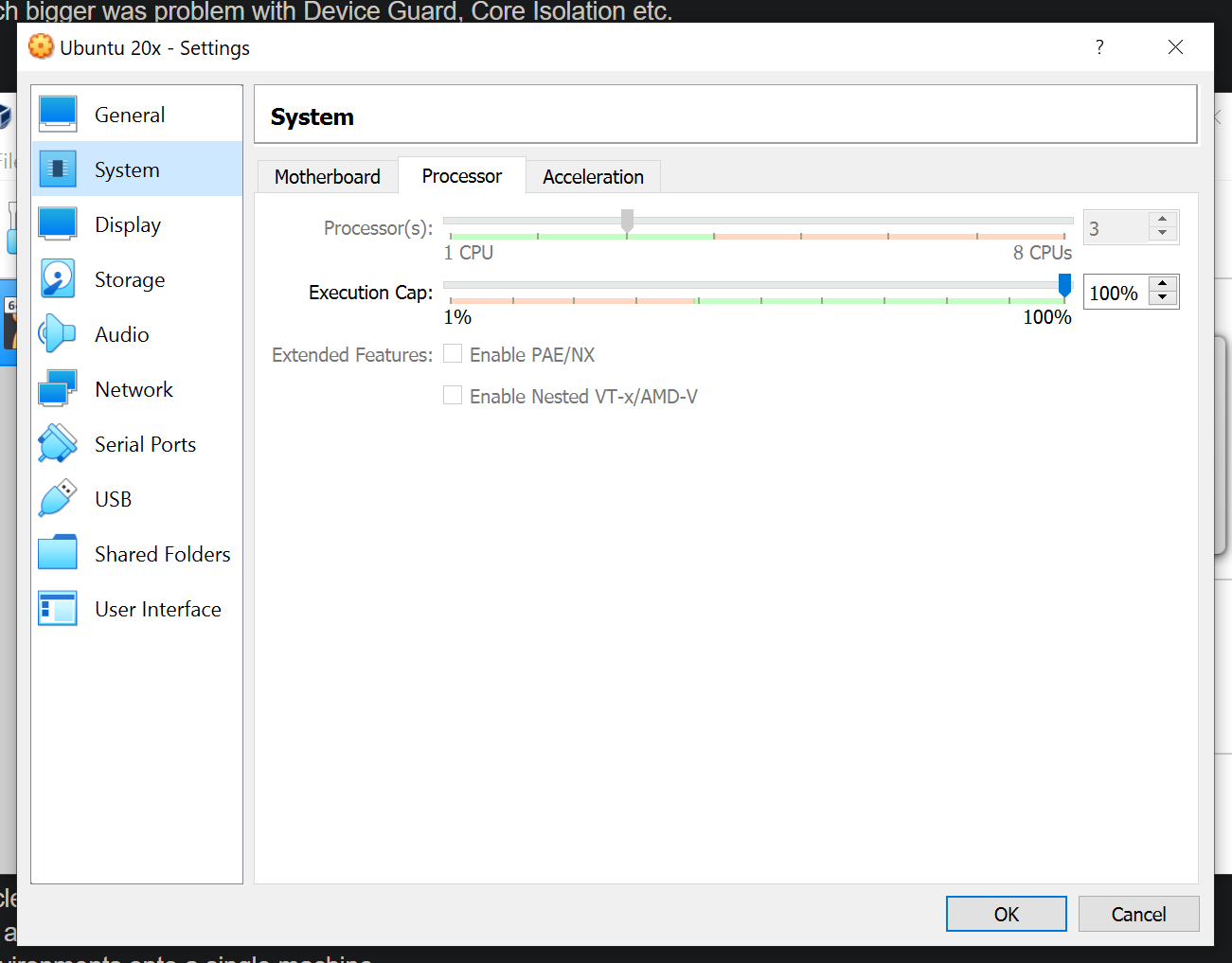
Task: Switch to the Motherboard tab
Action: click(328, 177)
